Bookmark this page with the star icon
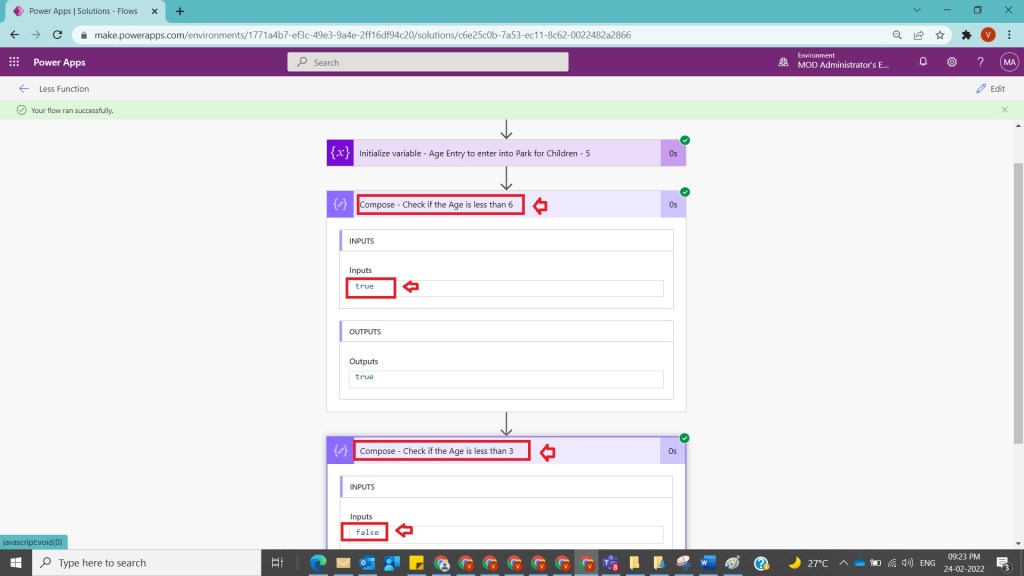This screenshot has height=576, width=1024. tap(940, 34)
